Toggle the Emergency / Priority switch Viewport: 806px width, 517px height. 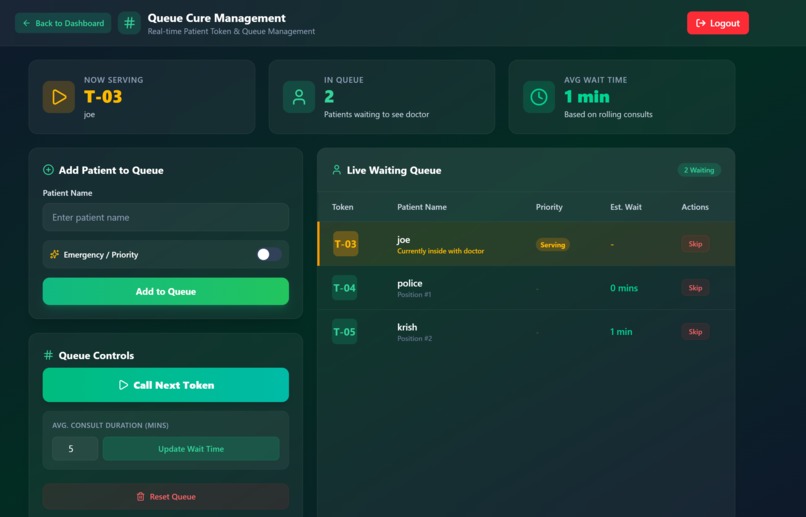pos(269,254)
